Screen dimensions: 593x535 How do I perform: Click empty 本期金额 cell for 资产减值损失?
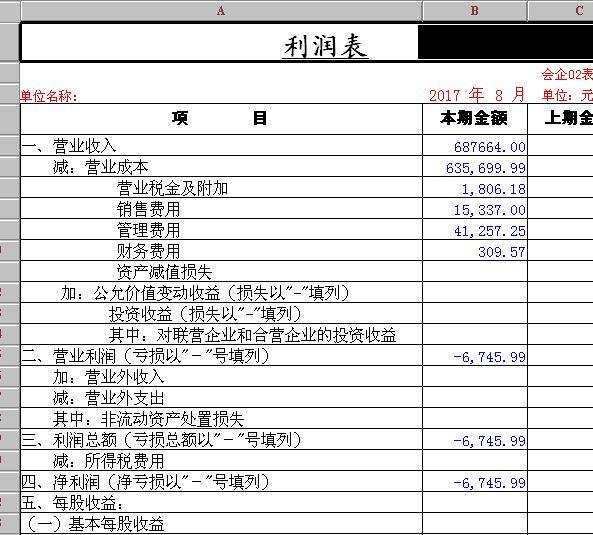475,271
